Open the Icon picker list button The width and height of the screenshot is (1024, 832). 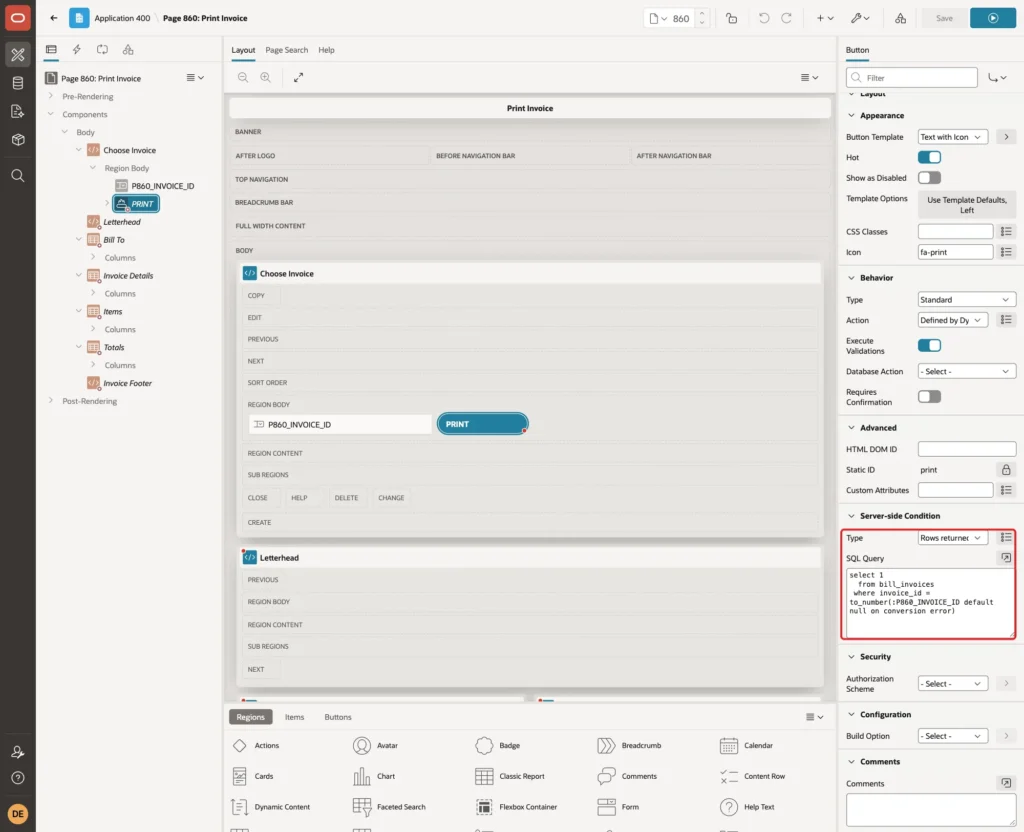click(x=1006, y=252)
